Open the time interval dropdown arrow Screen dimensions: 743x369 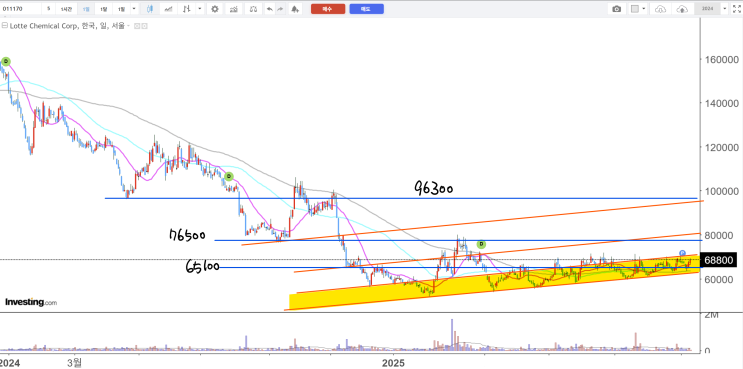135,9
